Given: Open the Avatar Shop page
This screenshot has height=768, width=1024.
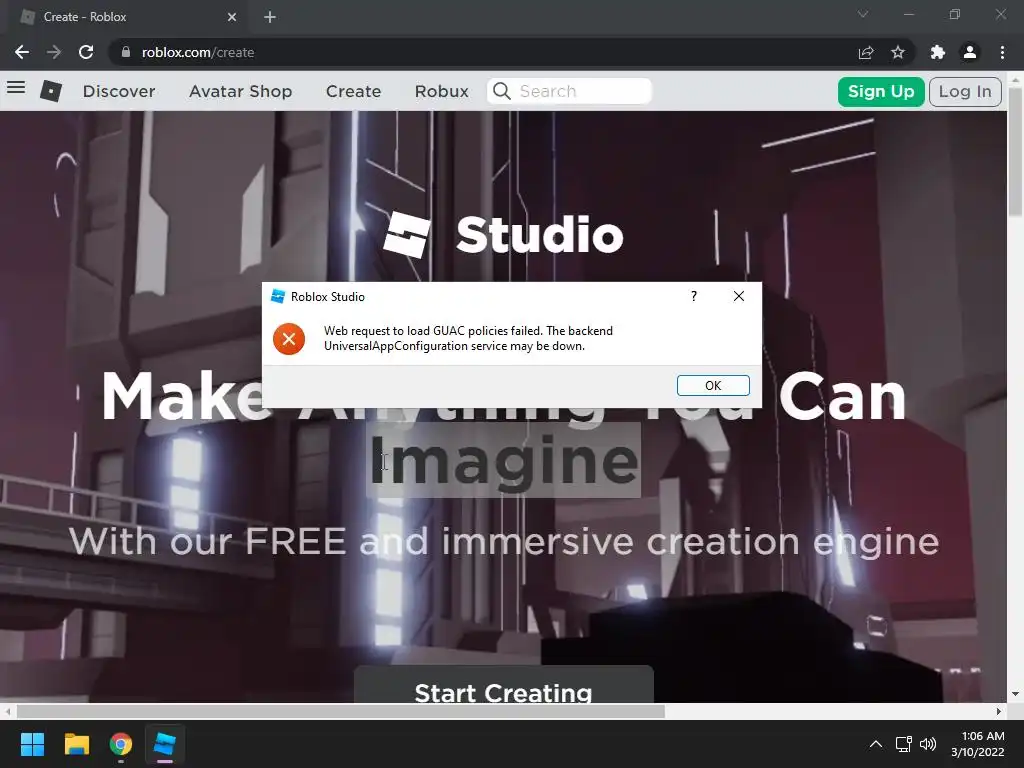Looking at the screenshot, I should click(240, 91).
